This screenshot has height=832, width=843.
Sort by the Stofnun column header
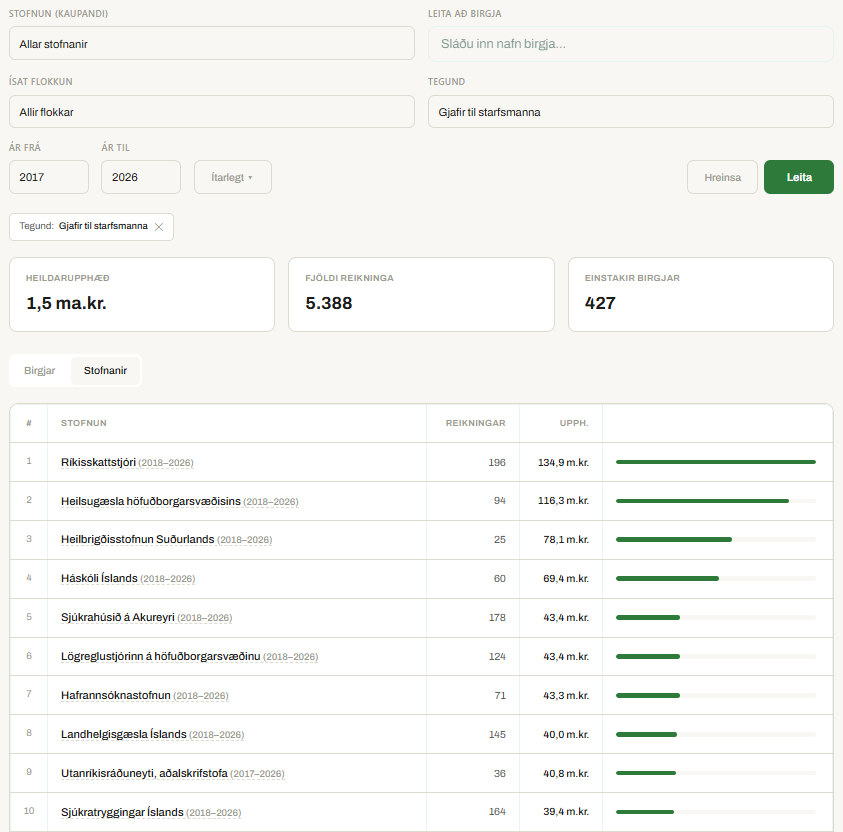(x=84, y=423)
